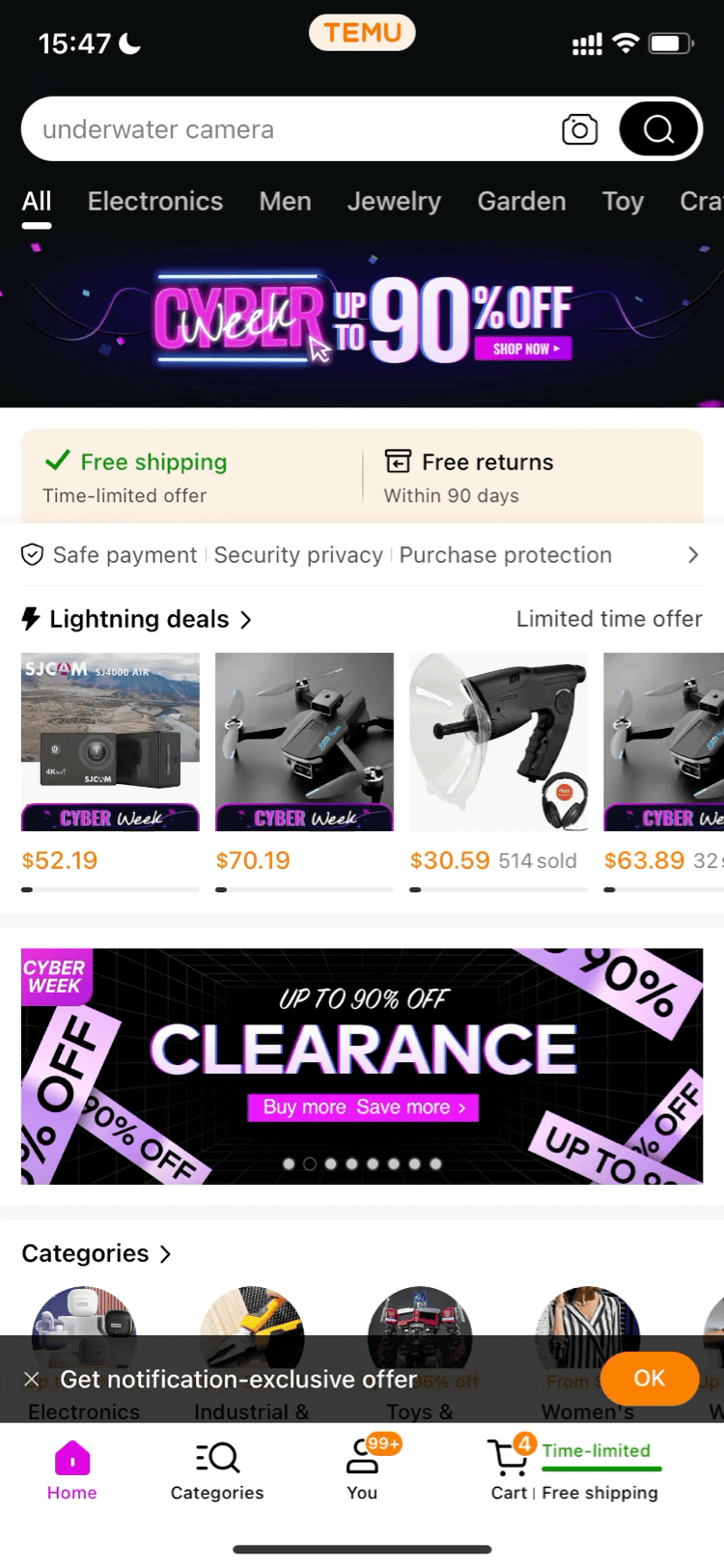Tap the Safe payment shield icon
724x1568 pixels.
click(x=33, y=555)
